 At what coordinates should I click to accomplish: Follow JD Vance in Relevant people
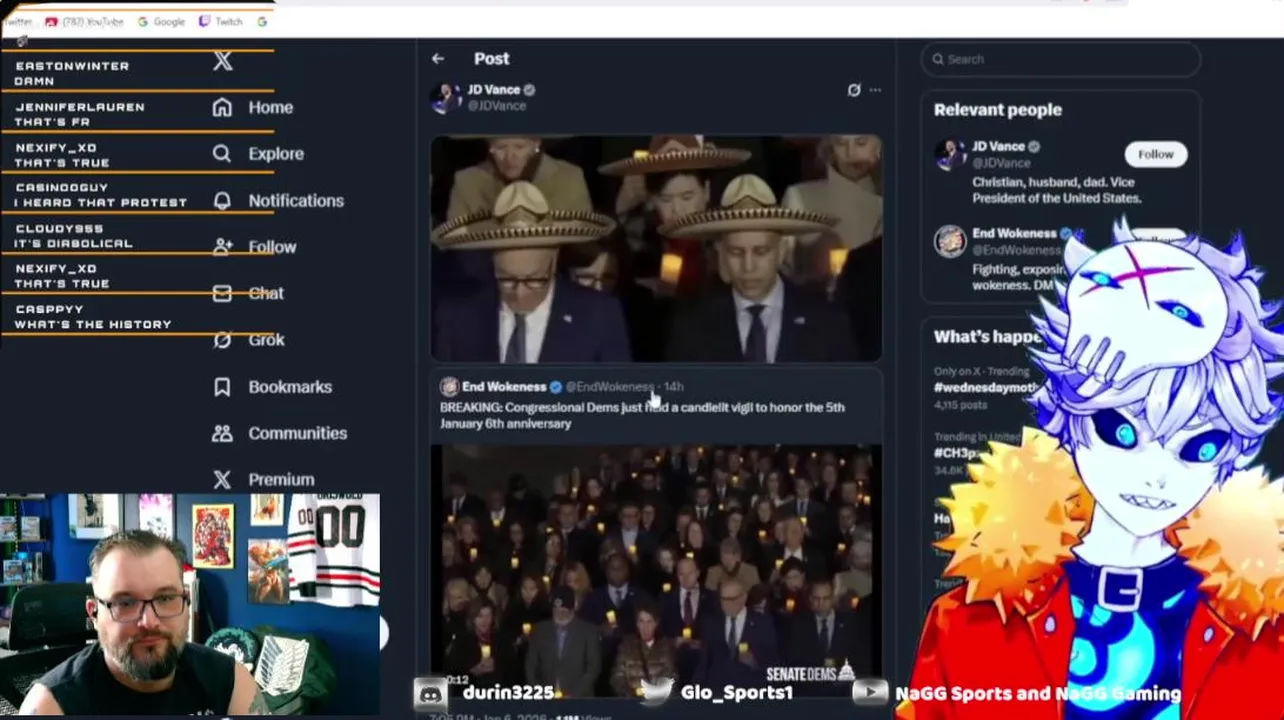coord(1155,154)
